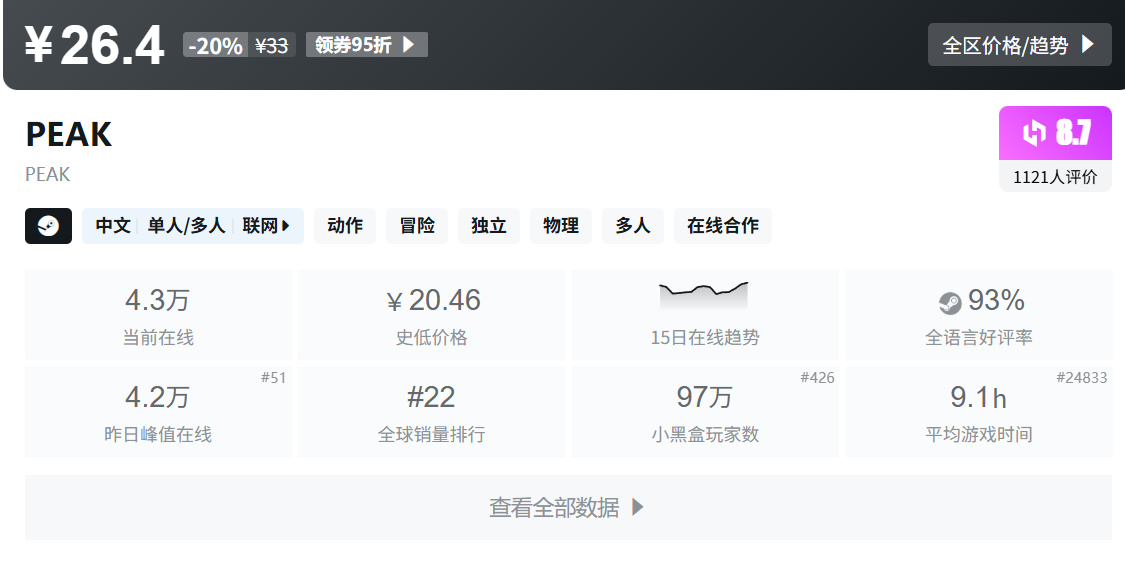Screen dimensions: 1125x563
Task: Select the 物理 tag
Action: 560,226
